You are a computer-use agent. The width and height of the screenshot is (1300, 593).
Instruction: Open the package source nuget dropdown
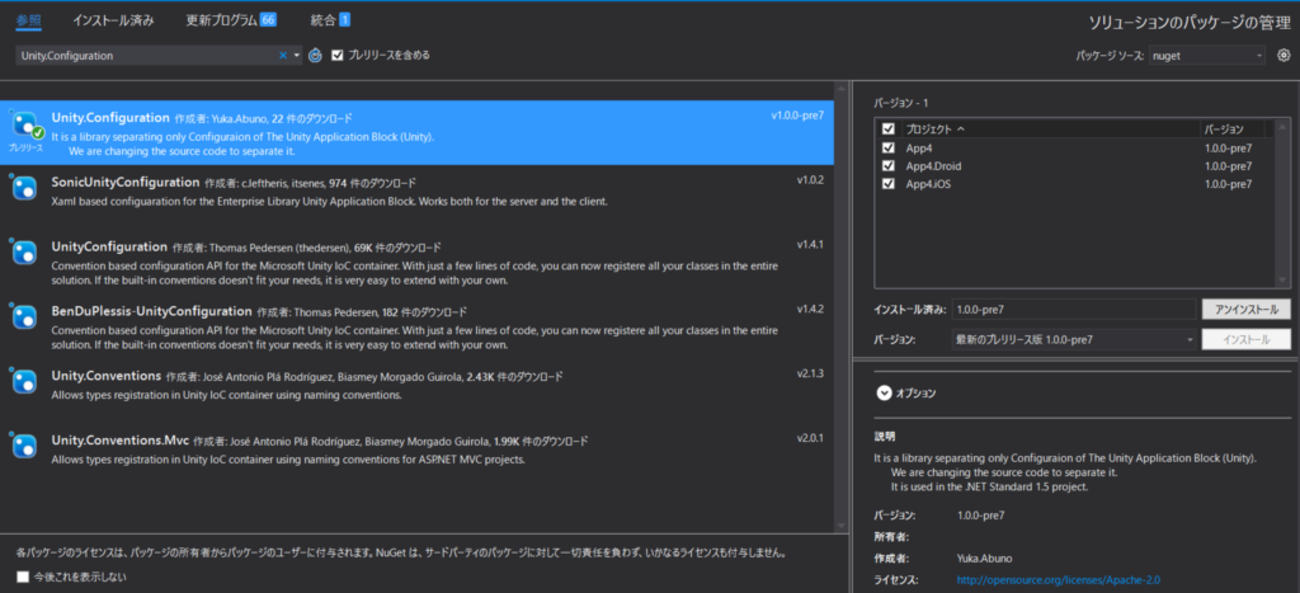1207,56
